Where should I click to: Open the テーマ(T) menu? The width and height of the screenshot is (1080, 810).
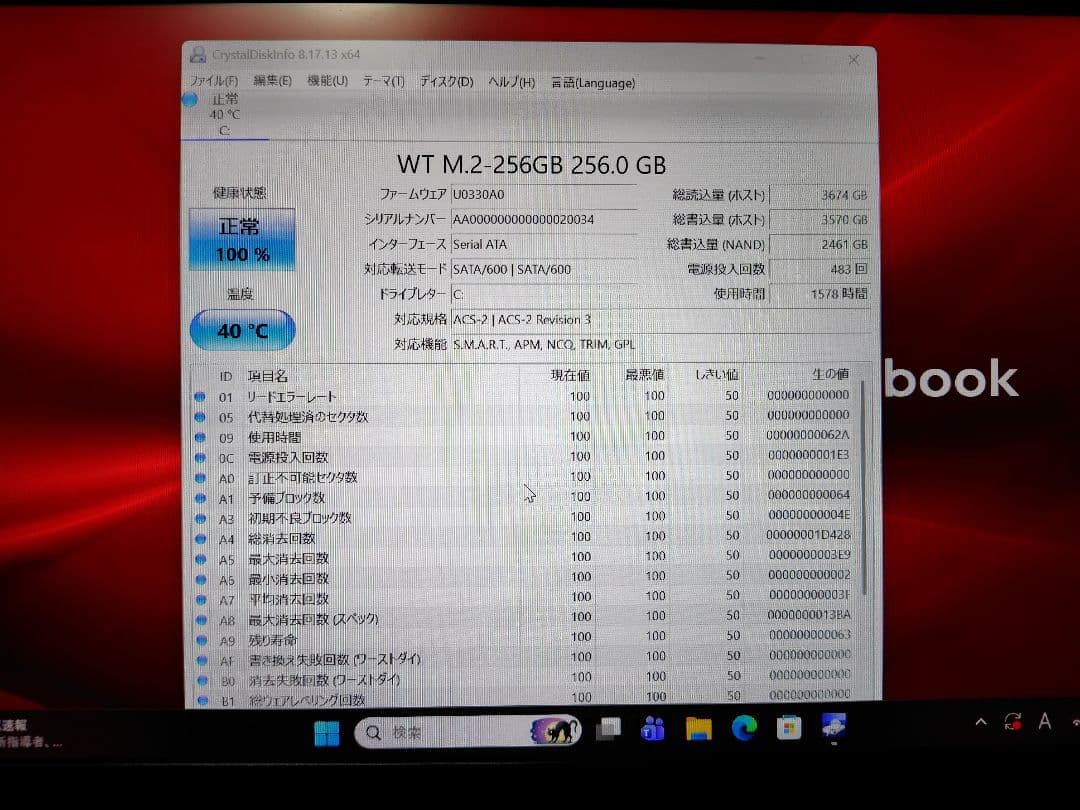[x=384, y=82]
